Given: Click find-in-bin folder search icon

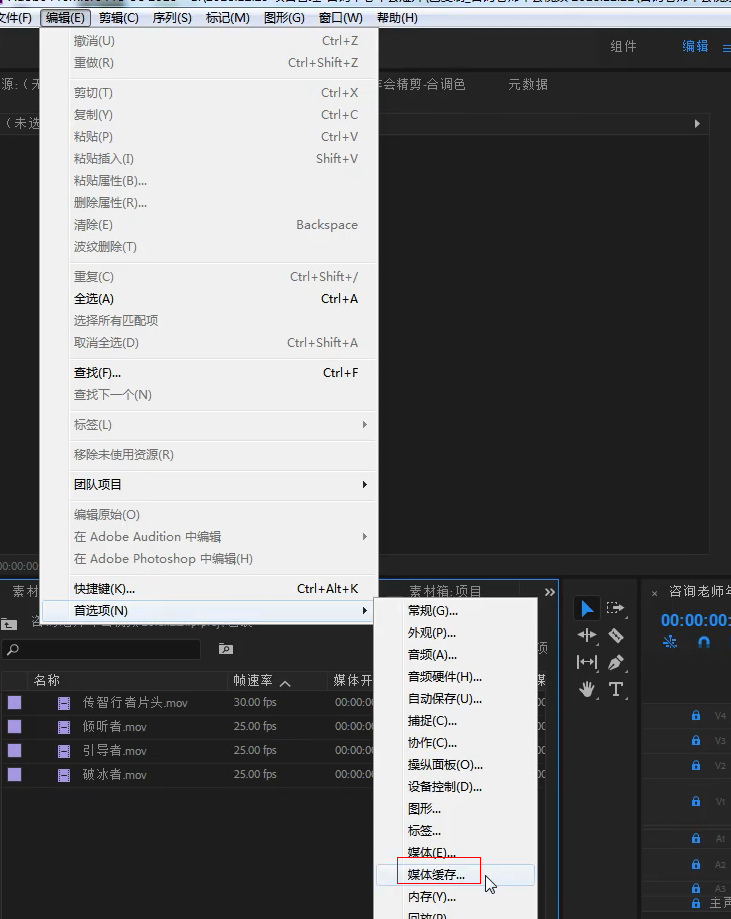Looking at the screenshot, I should click(x=226, y=649).
